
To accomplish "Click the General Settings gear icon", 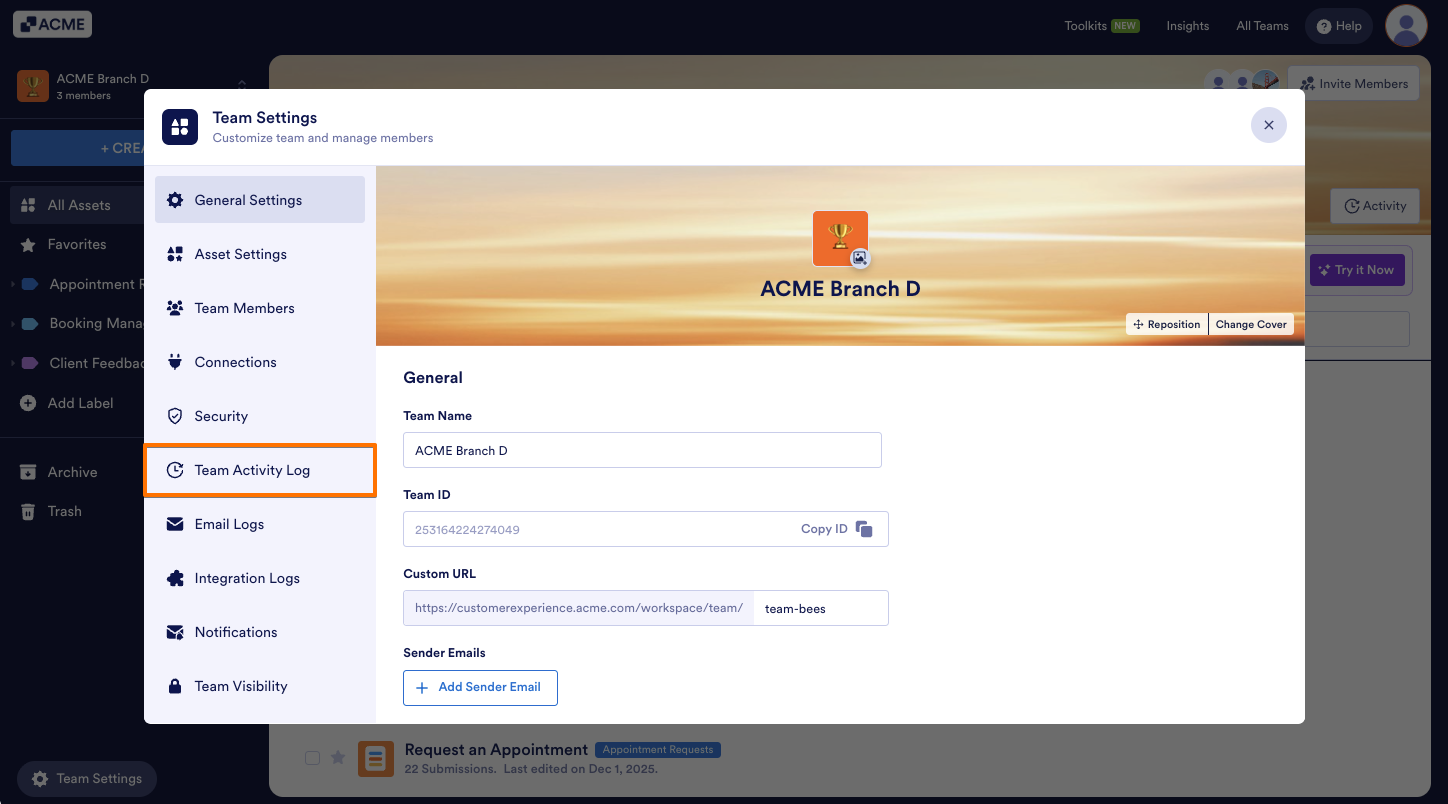I will click(x=175, y=200).
